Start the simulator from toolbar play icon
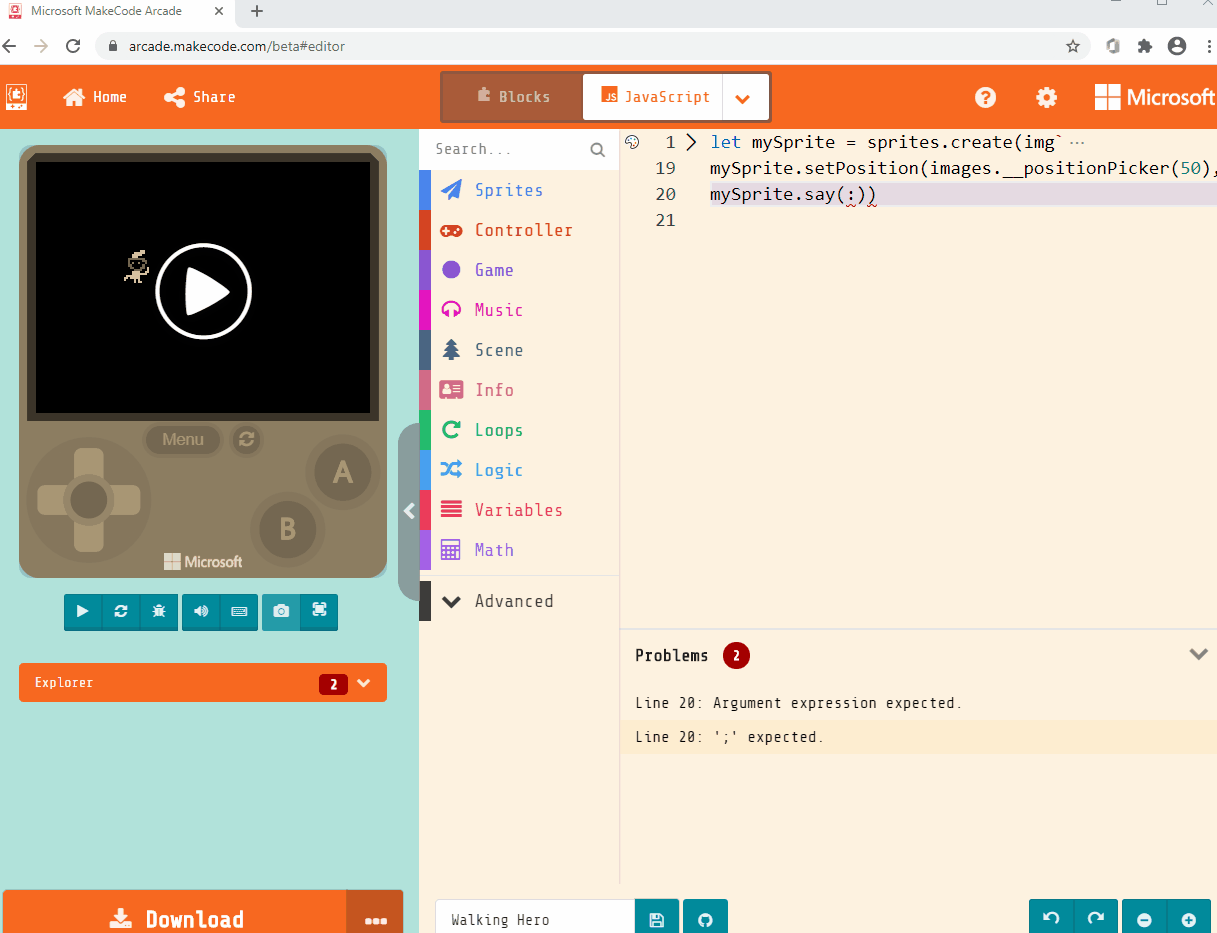The image size is (1217, 933). click(83, 612)
